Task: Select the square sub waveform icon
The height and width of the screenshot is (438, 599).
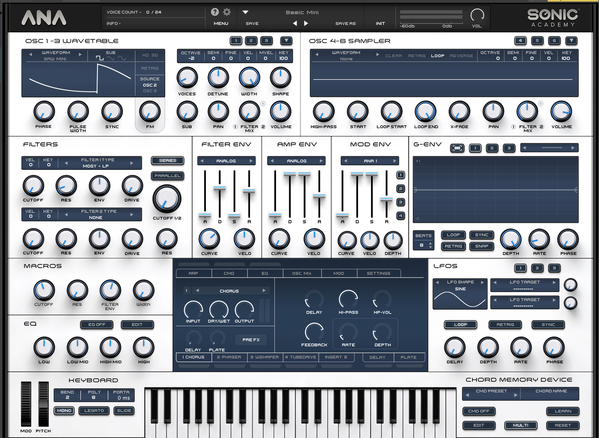Action: coord(100,58)
